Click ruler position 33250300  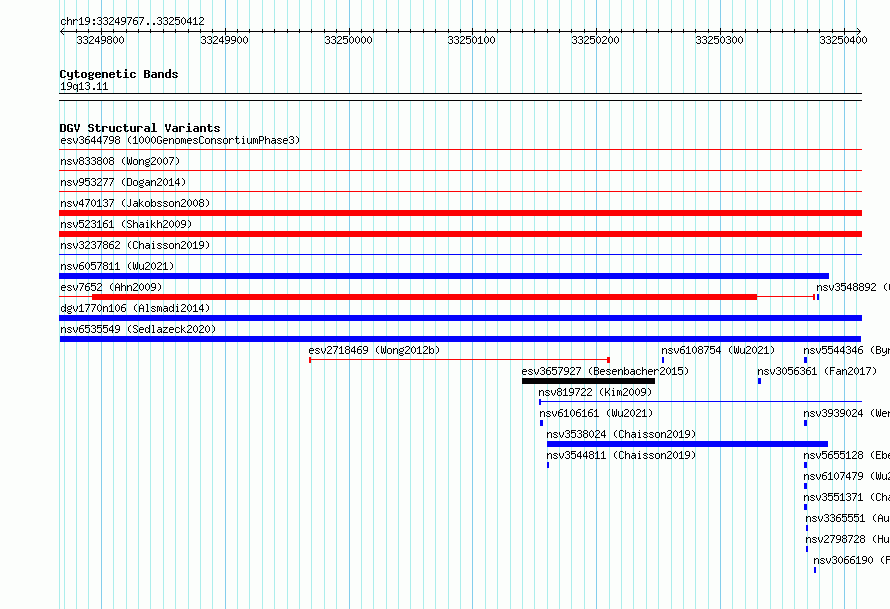tap(720, 40)
